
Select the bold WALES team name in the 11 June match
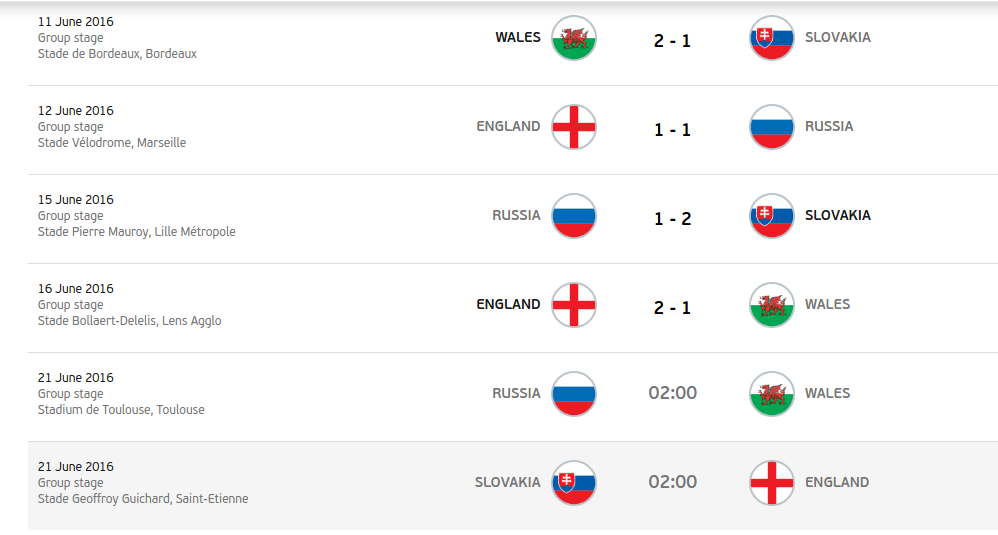coord(517,38)
